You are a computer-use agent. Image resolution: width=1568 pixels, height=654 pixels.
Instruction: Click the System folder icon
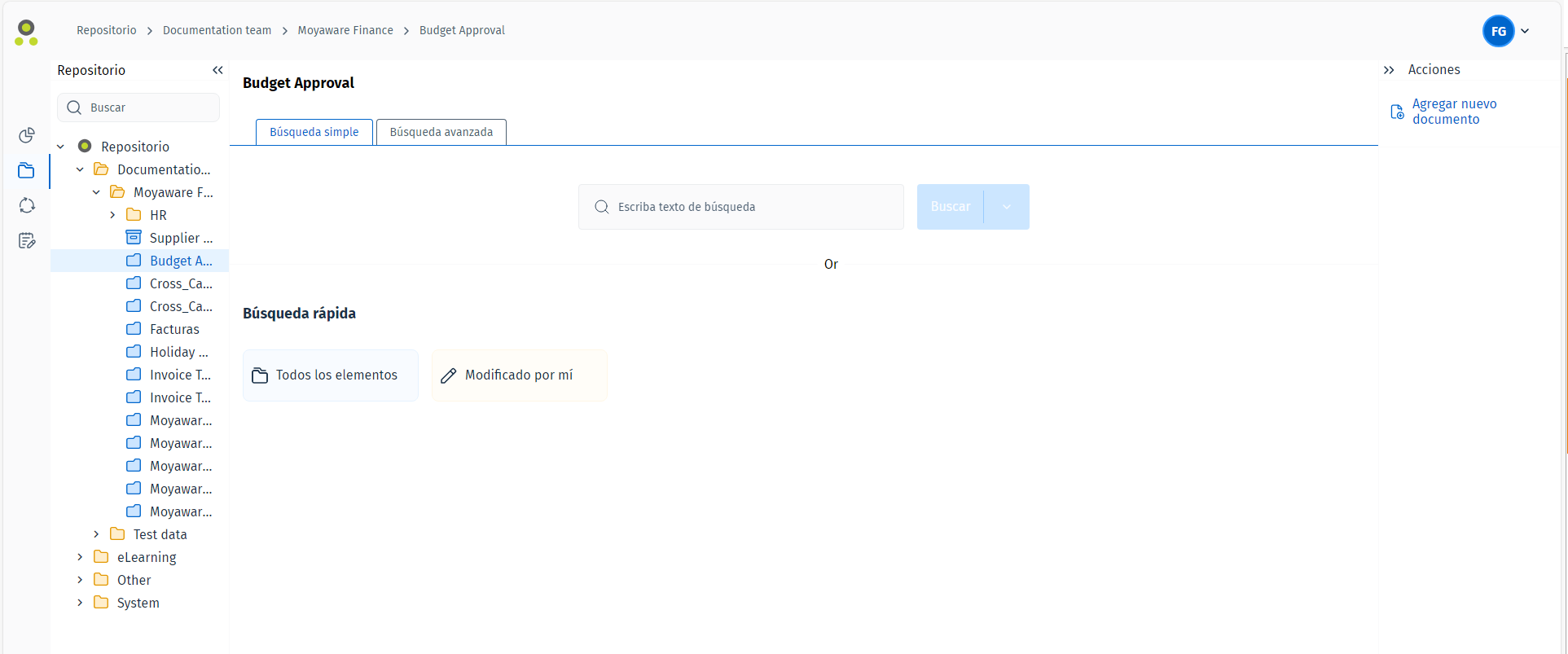pos(101,602)
